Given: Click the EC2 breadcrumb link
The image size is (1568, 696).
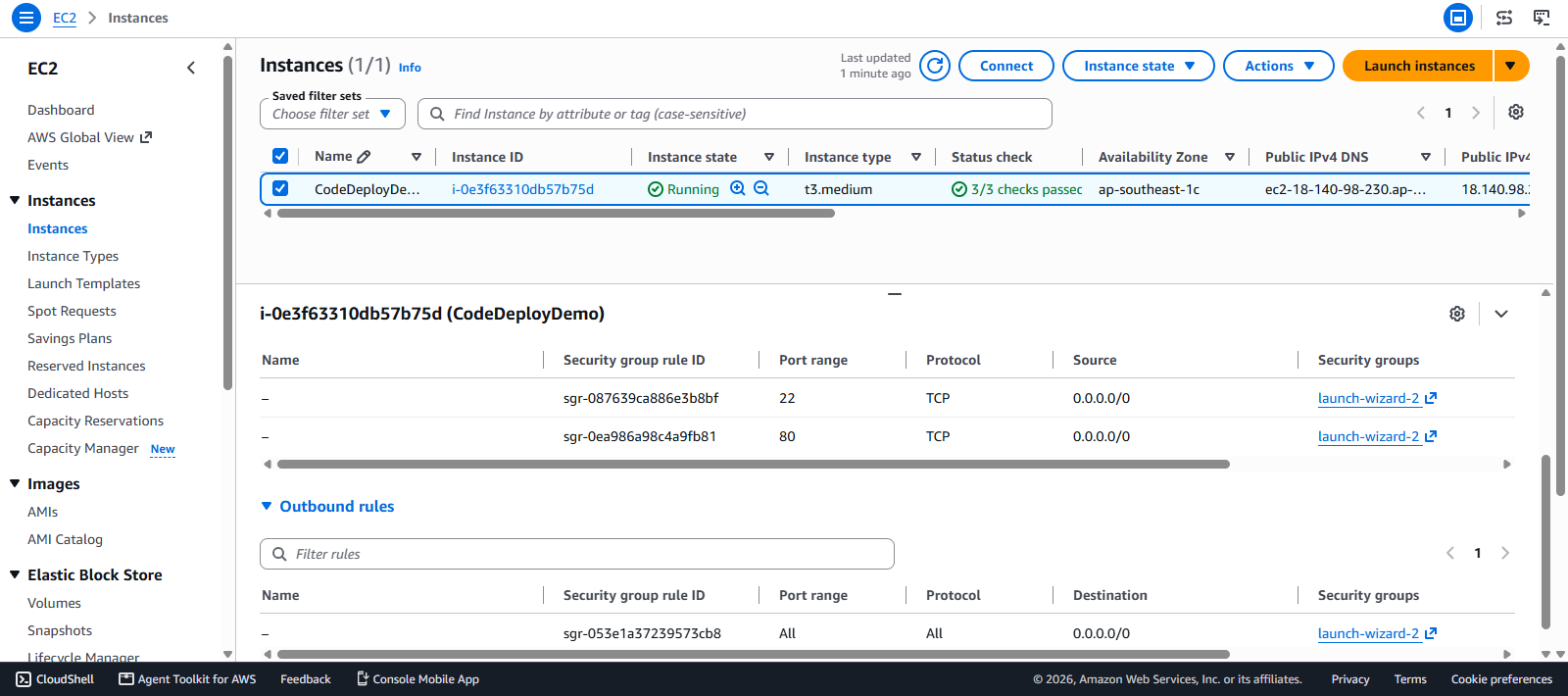Looking at the screenshot, I should [65, 18].
